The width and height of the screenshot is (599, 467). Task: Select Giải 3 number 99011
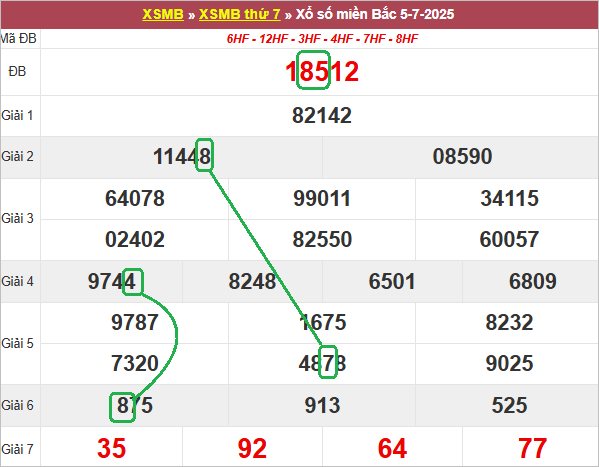tap(322, 198)
